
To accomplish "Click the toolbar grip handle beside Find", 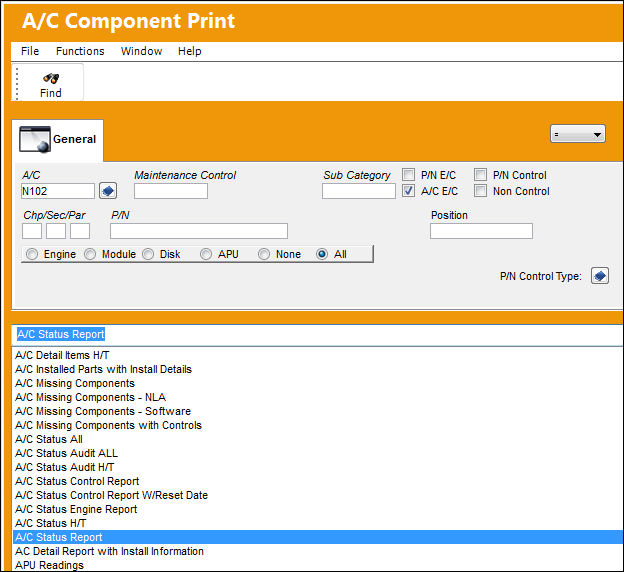I will pos(17,83).
